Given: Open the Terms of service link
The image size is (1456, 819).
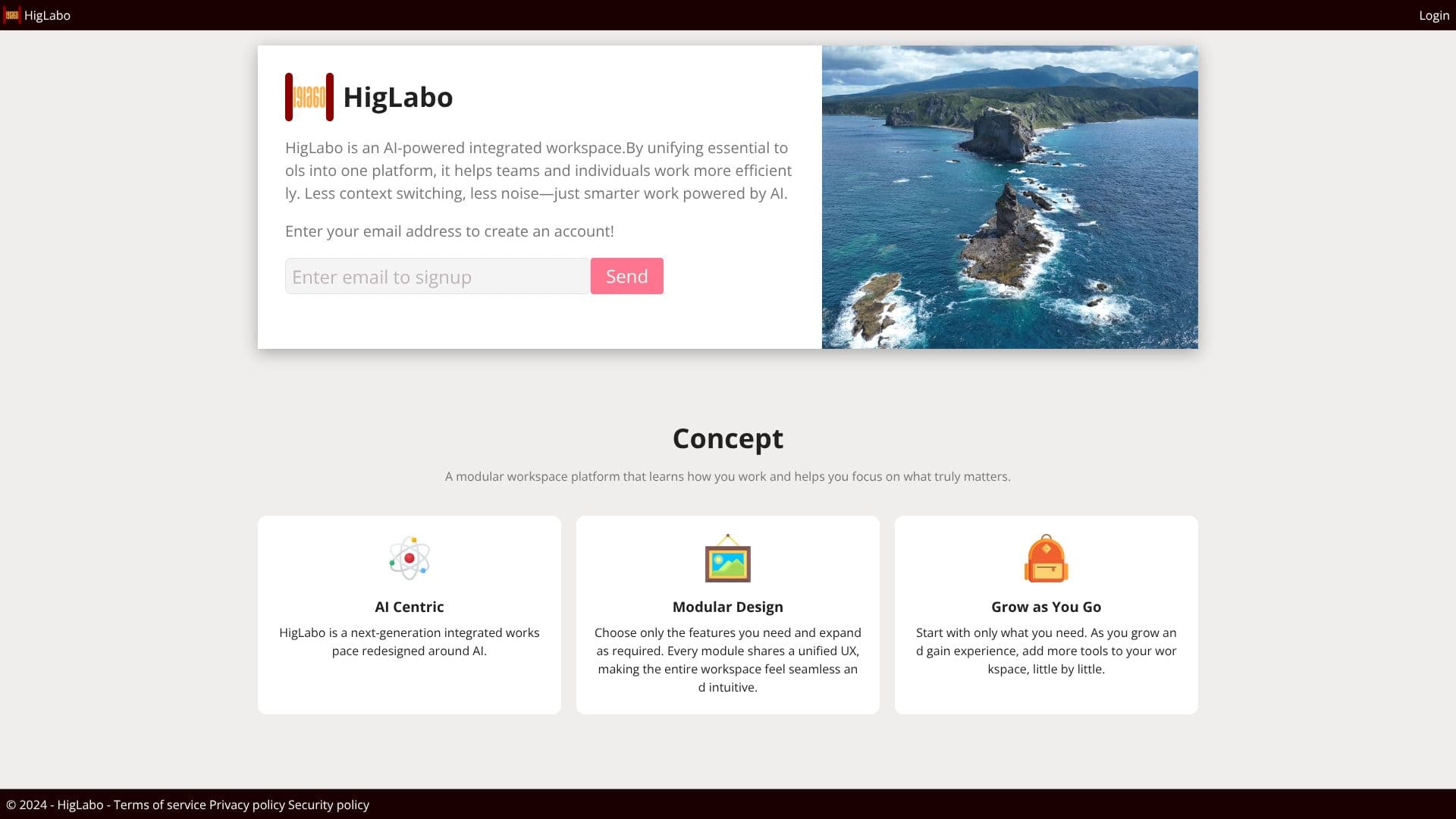Looking at the screenshot, I should 160,805.
